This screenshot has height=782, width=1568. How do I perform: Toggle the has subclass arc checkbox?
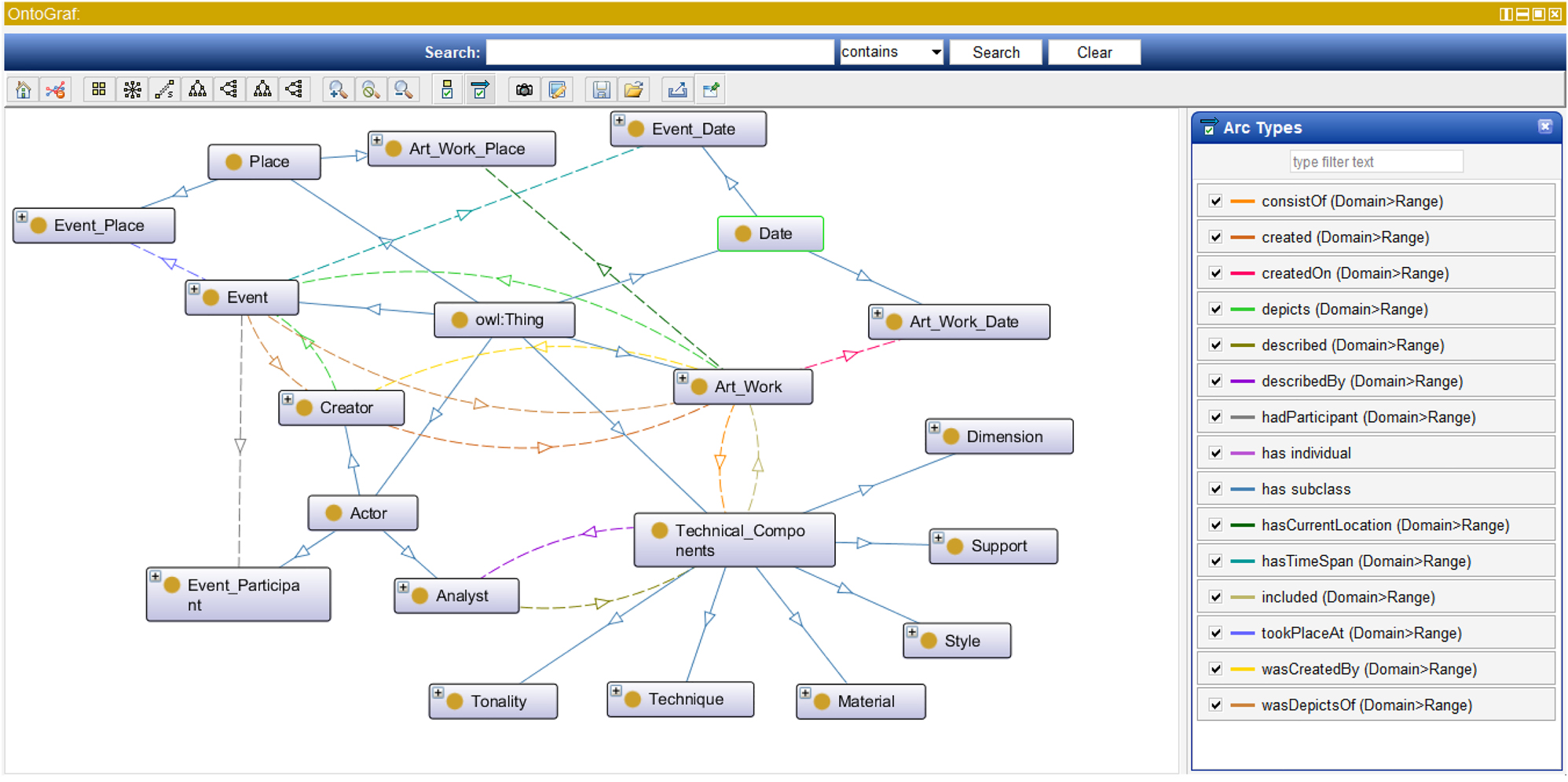click(1215, 489)
